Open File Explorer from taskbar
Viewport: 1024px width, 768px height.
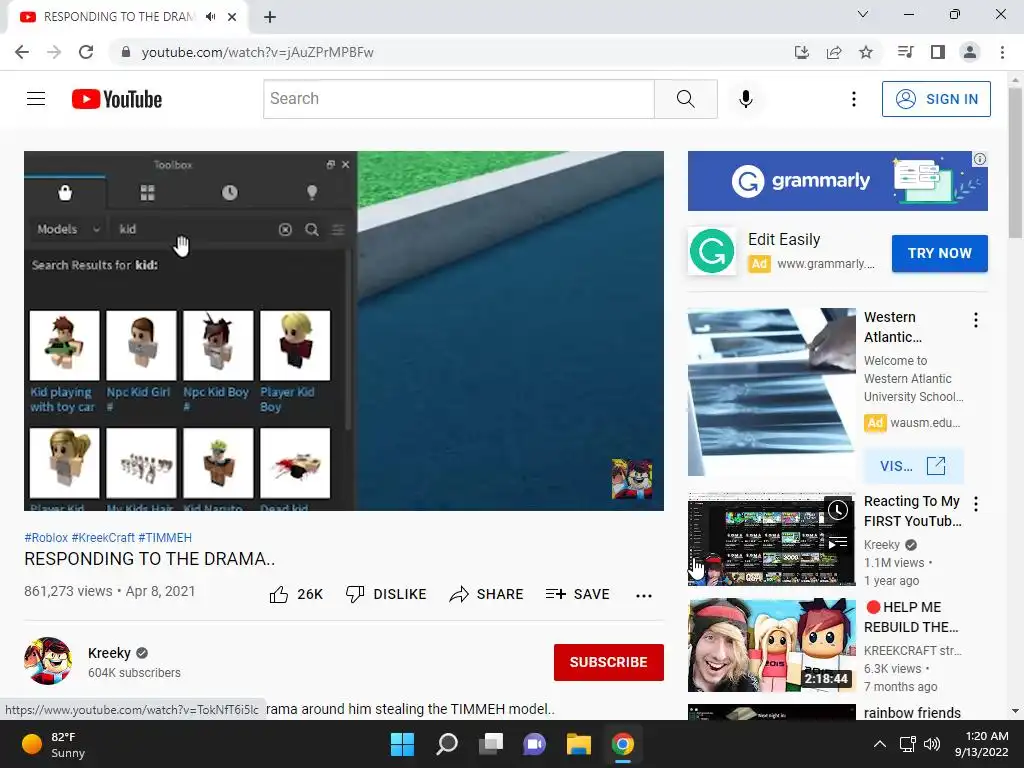[579, 744]
